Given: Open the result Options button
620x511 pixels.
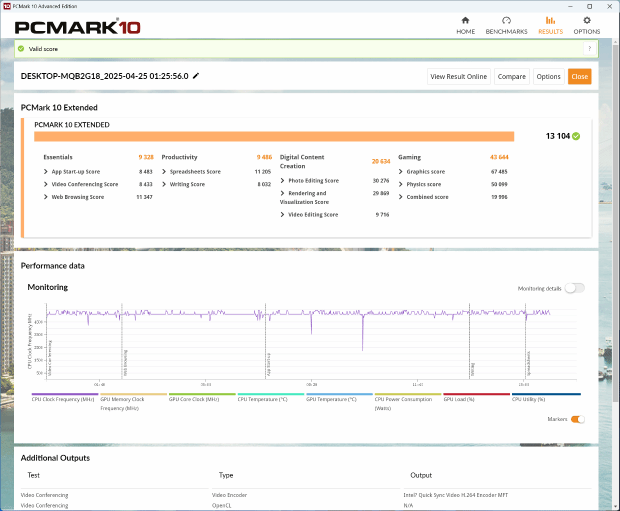Looking at the screenshot, I should pyautogui.click(x=548, y=77).
